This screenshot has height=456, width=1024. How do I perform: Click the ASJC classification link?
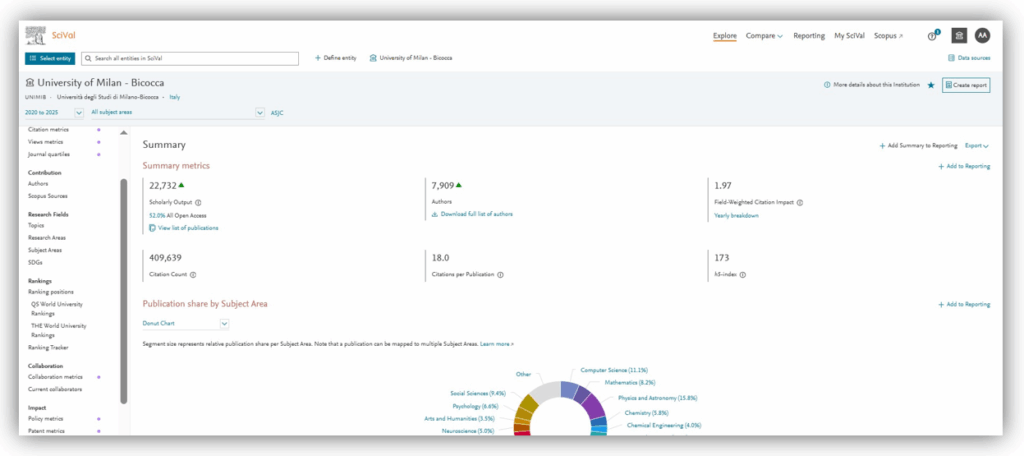coord(277,113)
